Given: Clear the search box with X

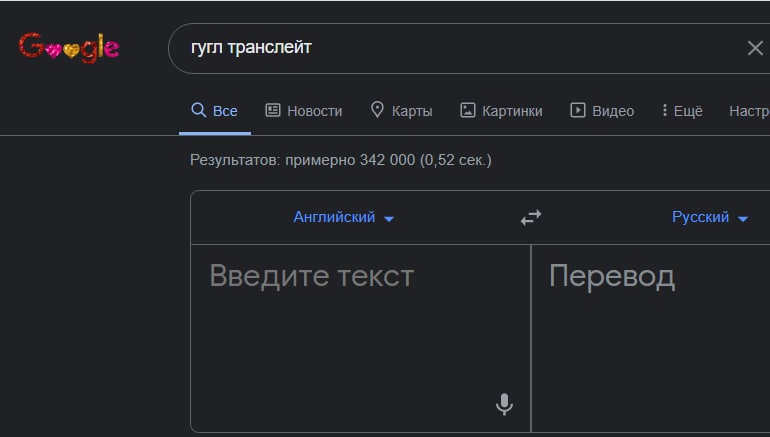Looking at the screenshot, I should coord(755,48).
